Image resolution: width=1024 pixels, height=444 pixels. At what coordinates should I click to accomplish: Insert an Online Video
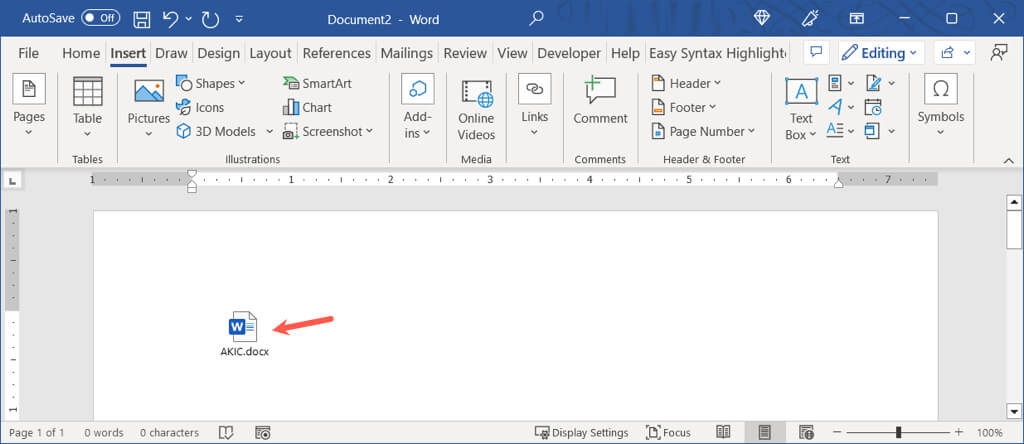(476, 110)
